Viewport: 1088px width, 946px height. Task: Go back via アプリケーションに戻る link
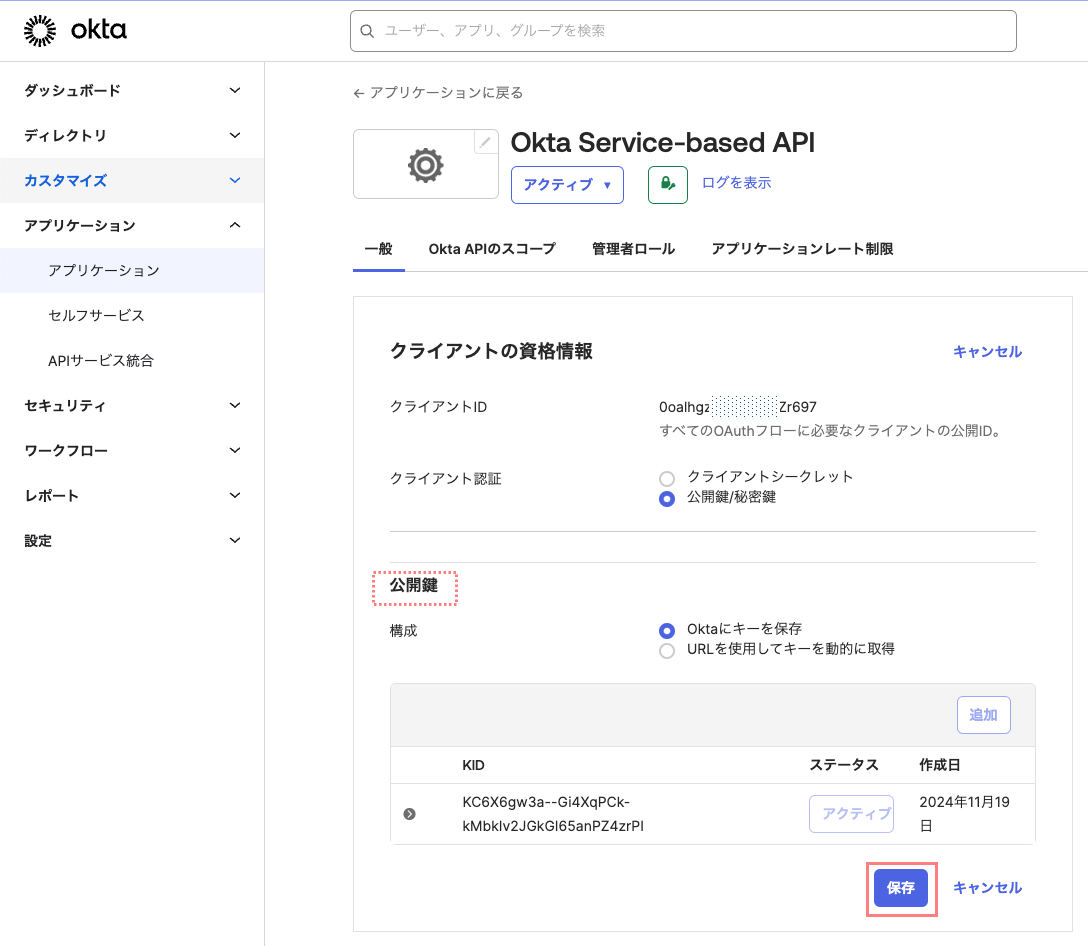[438, 93]
